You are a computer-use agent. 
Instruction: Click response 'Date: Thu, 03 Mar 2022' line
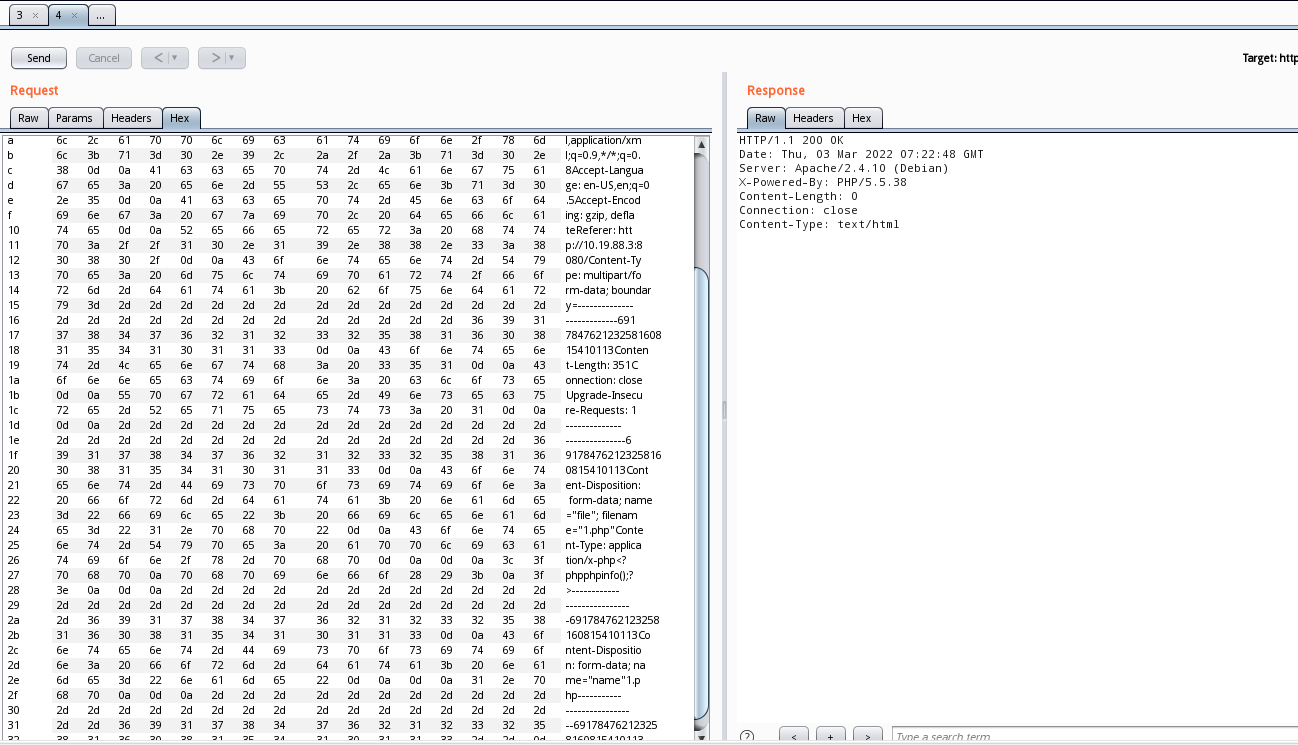861,155
